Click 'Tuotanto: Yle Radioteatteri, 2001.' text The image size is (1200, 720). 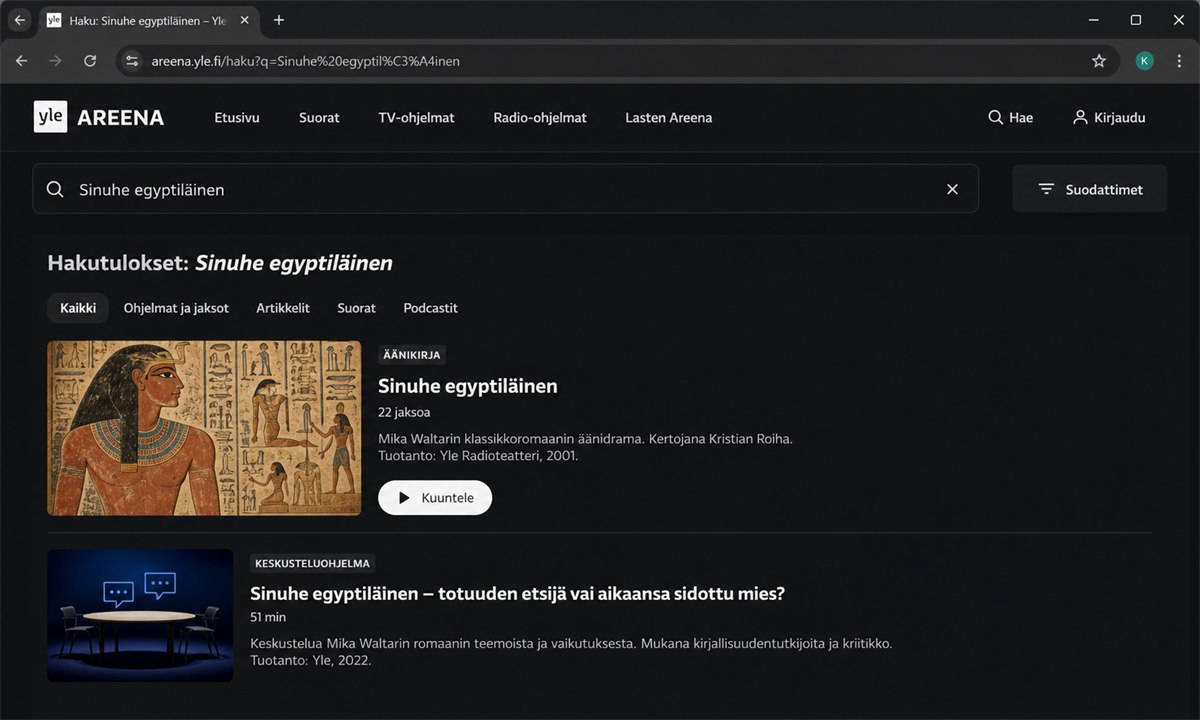478,456
